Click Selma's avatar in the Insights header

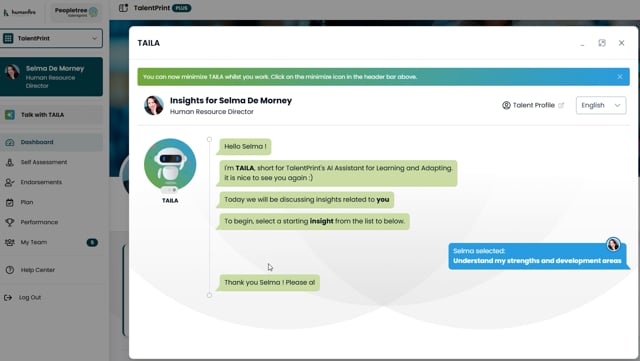click(x=154, y=105)
